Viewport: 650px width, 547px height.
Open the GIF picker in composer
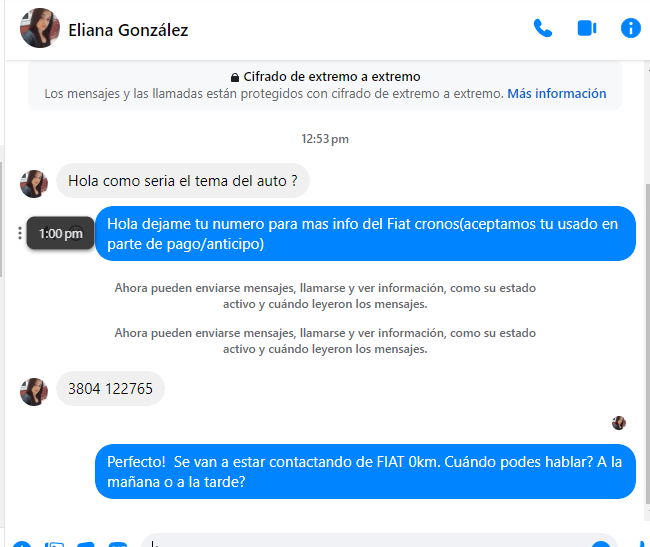click(x=118, y=544)
